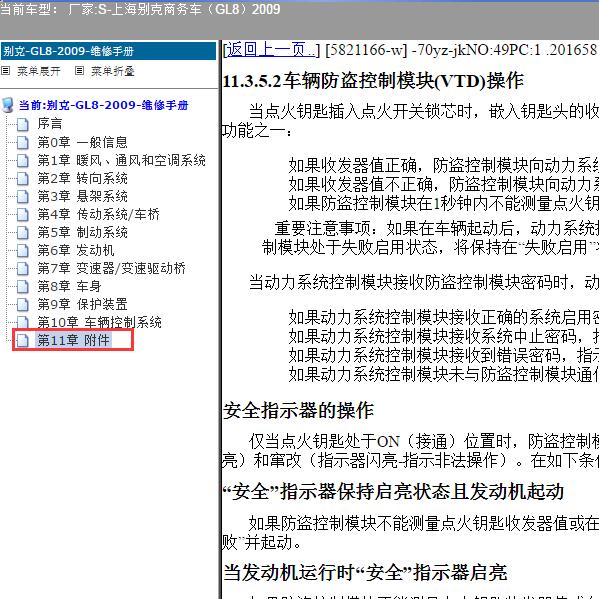Click line 如果动力系统控制模块未与防盗控制模块通信

[444, 374]
